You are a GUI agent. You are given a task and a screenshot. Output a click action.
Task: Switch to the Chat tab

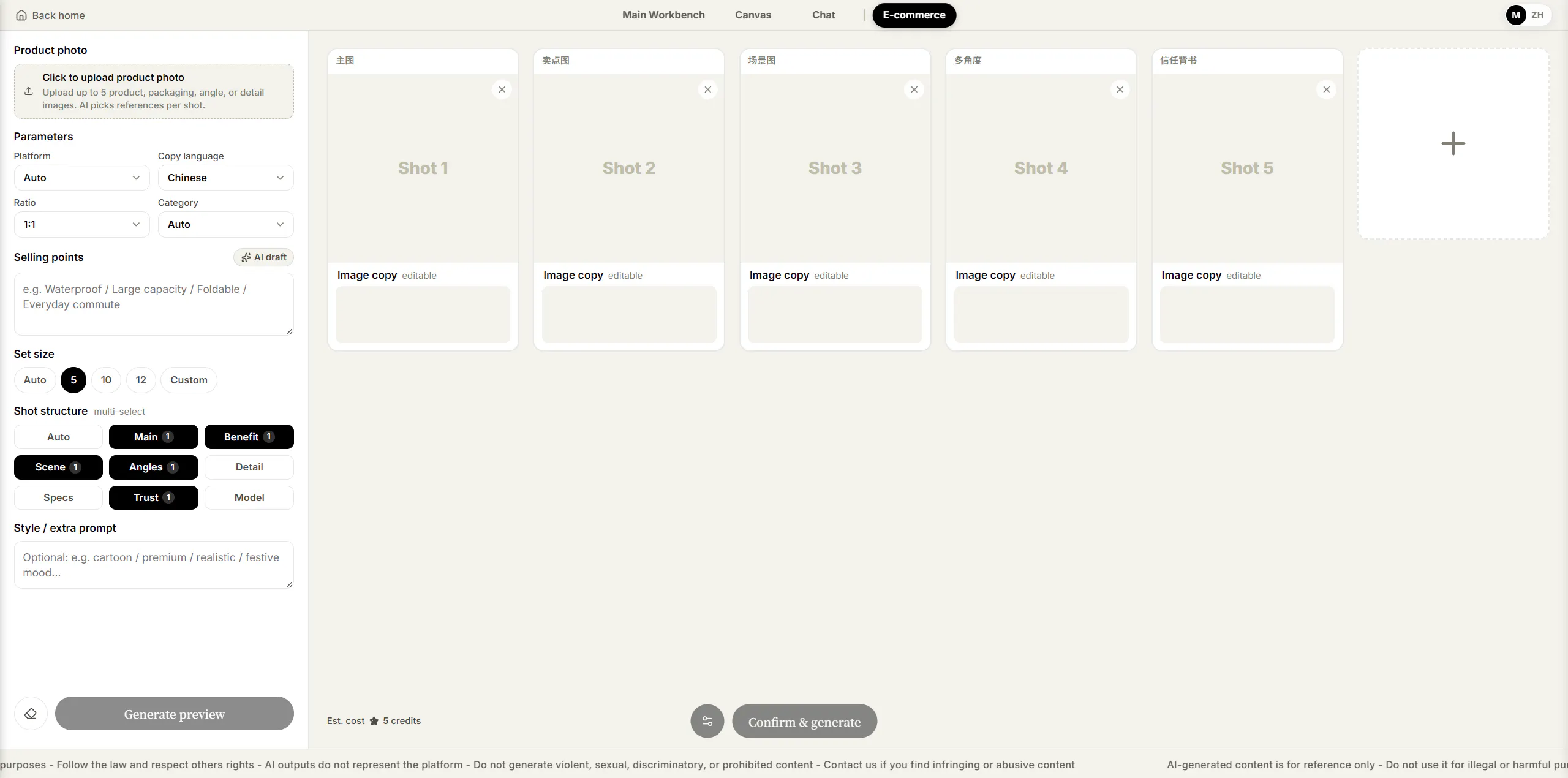click(823, 15)
